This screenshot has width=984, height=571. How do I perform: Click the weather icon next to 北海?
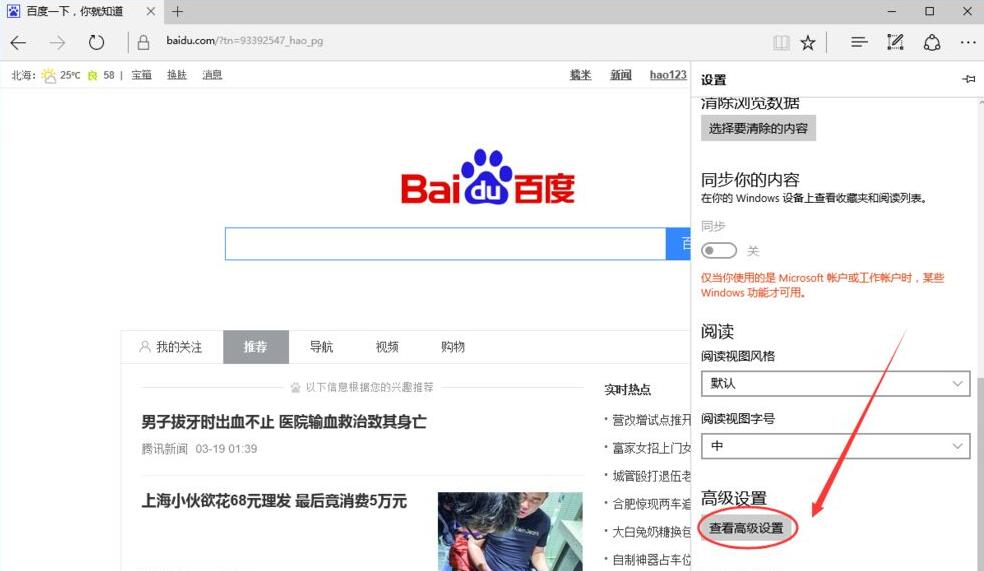click(48, 75)
